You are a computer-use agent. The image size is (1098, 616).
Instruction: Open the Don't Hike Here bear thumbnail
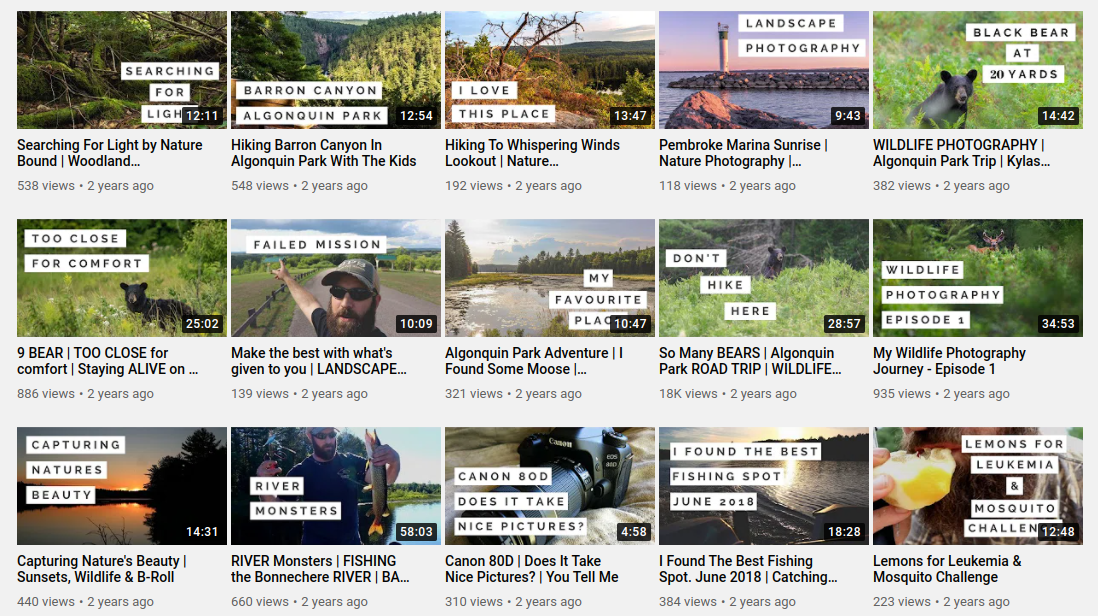pos(764,278)
